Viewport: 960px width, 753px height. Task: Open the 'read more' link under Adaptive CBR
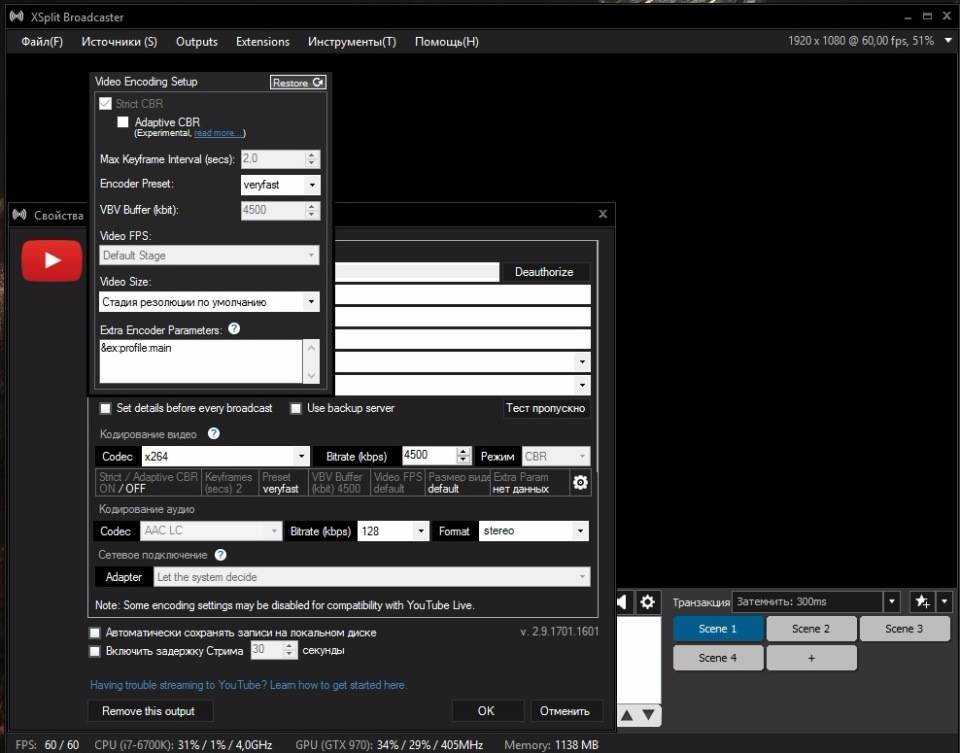pyautogui.click(x=219, y=133)
